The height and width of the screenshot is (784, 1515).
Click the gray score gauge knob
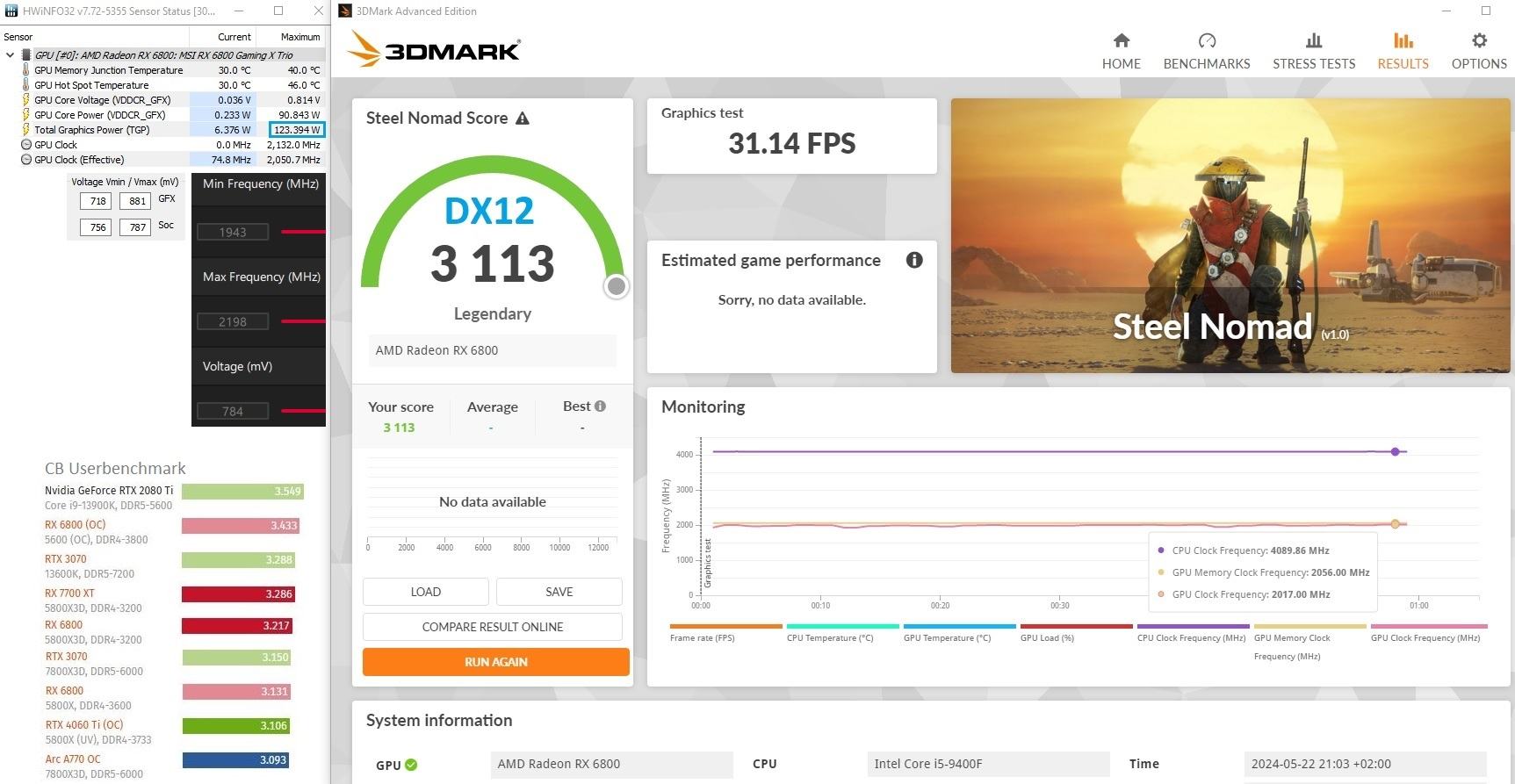[x=617, y=286]
